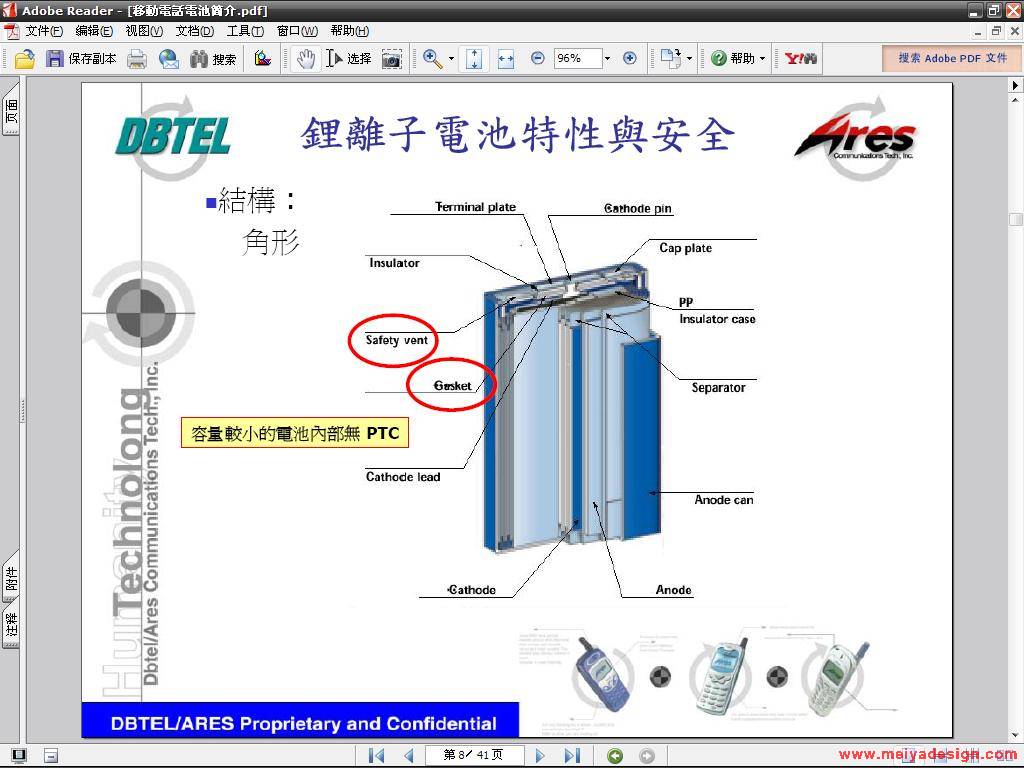Screen dimensions: 1024x768
Task: Click the rotate page view icon
Action: click(x=670, y=59)
